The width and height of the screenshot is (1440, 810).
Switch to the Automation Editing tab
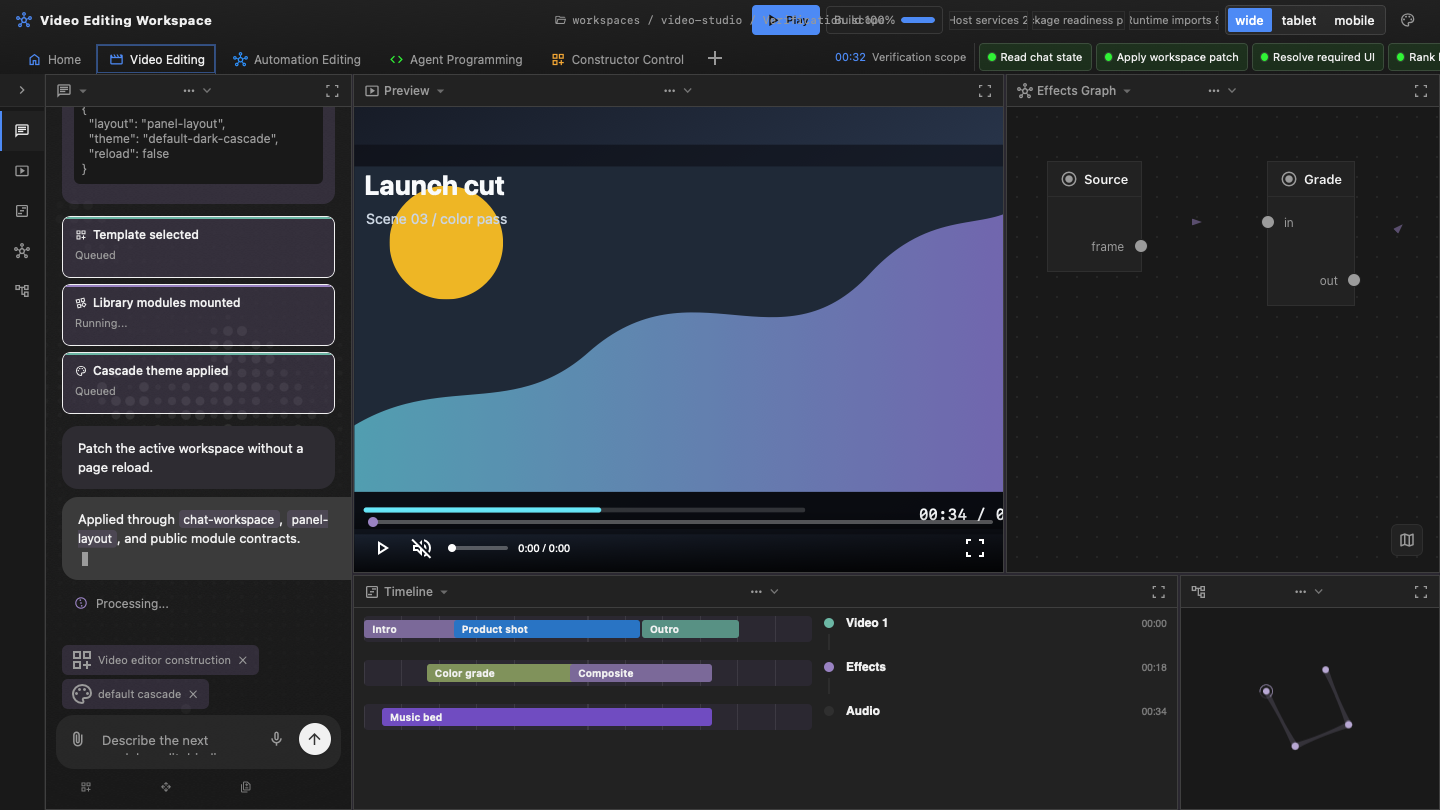coord(296,59)
